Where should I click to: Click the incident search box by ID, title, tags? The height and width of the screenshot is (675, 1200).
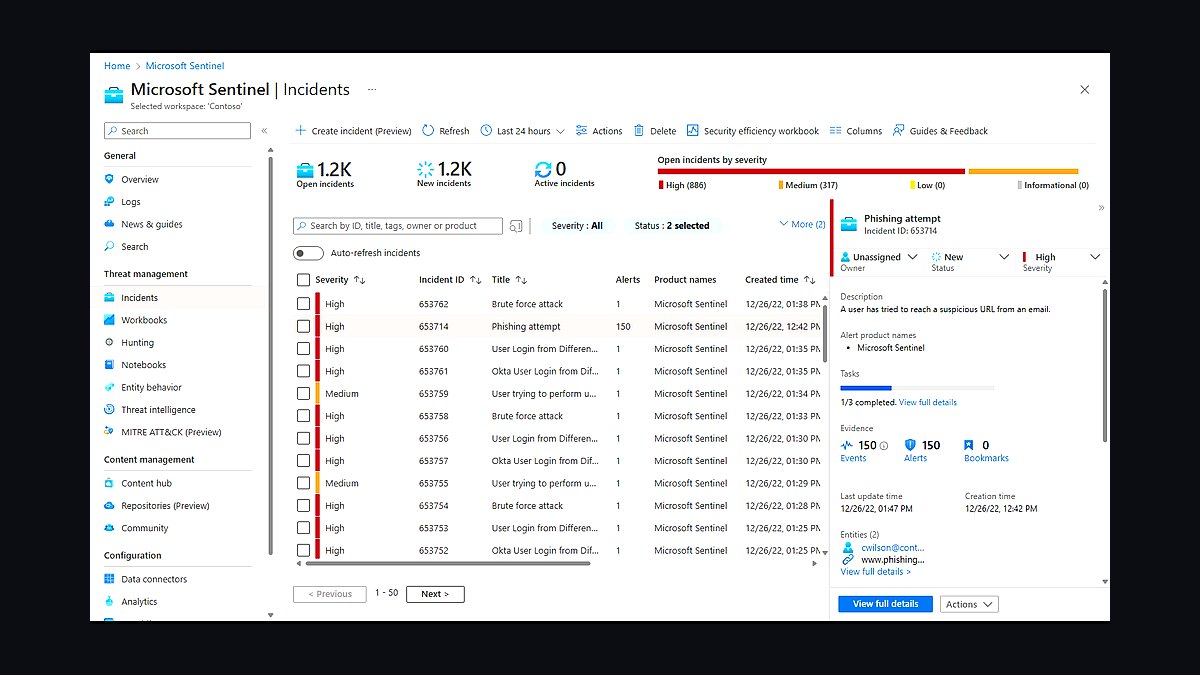point(398,226)
